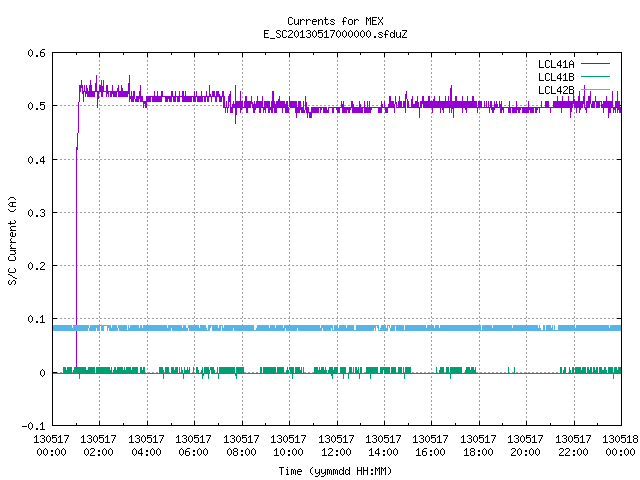Click the 130517 20:00 x-axis tick label
Viewport: 640px width, 480px height.
525,446
